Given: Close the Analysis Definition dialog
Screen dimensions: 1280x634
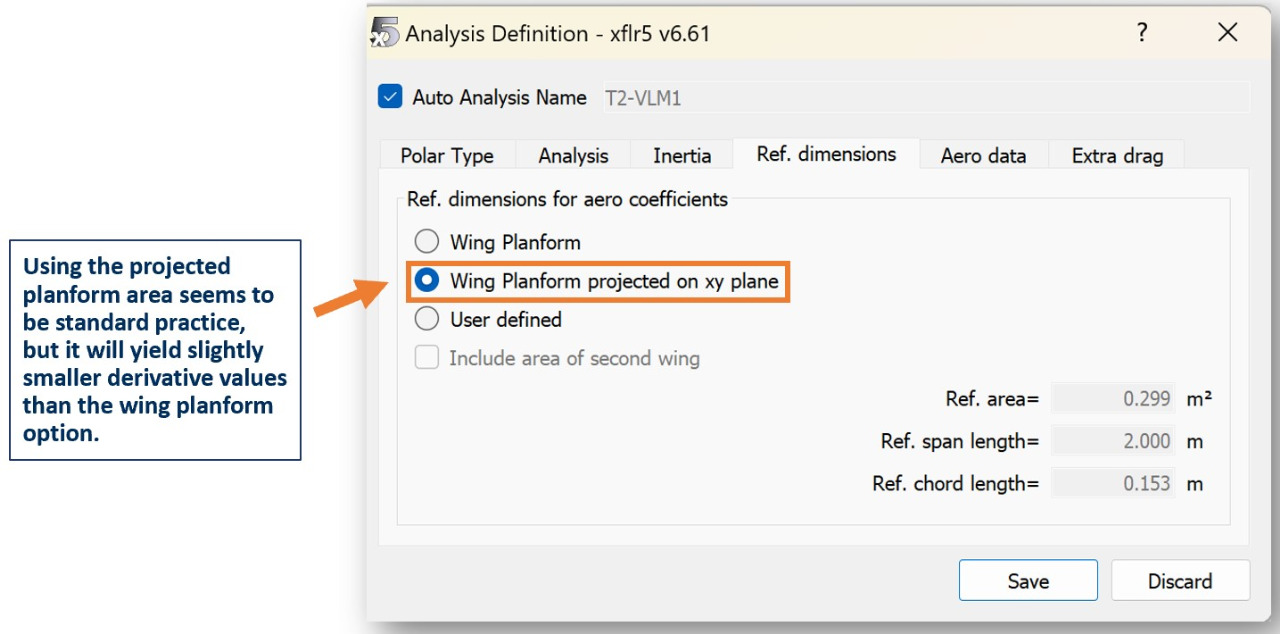Looking at the screenshot, I should tap(1228, 33).
